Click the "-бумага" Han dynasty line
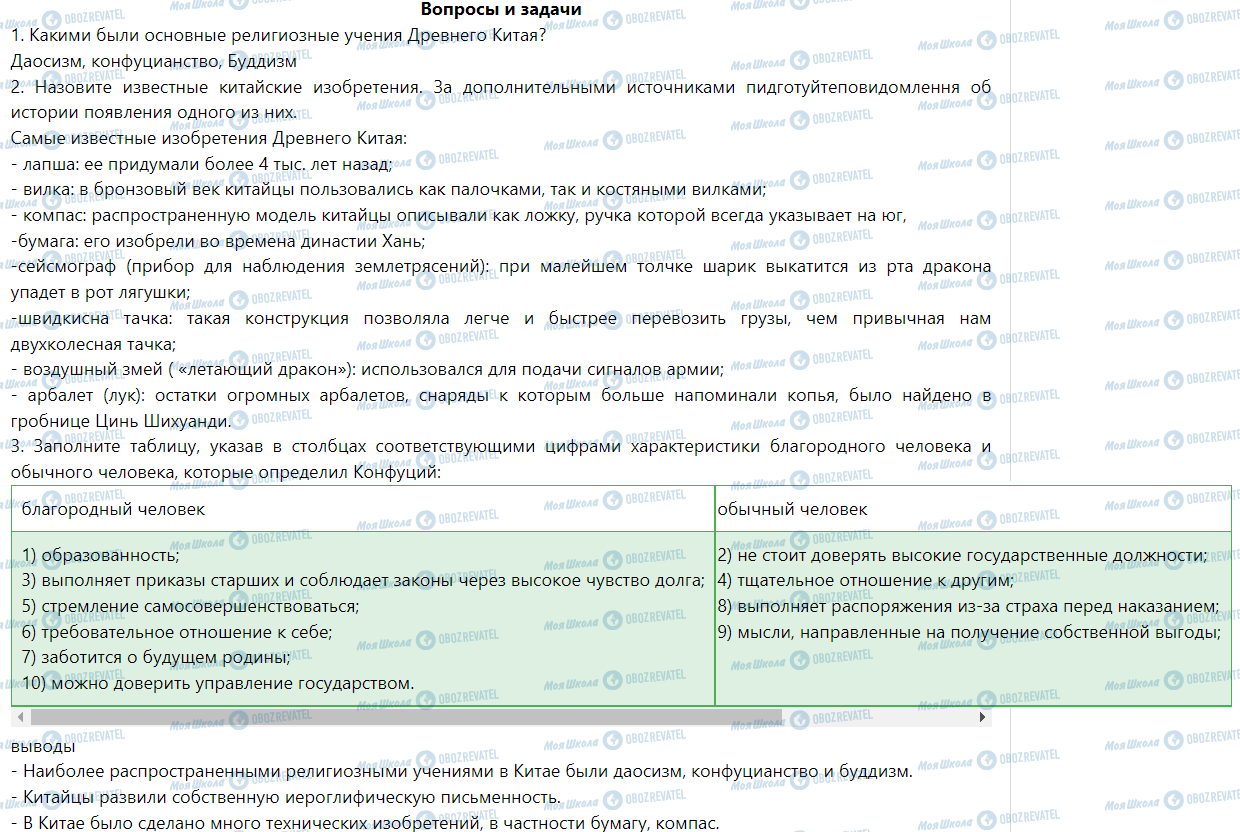The width and height of the screenshot is (1240, 832). point(218,241)
